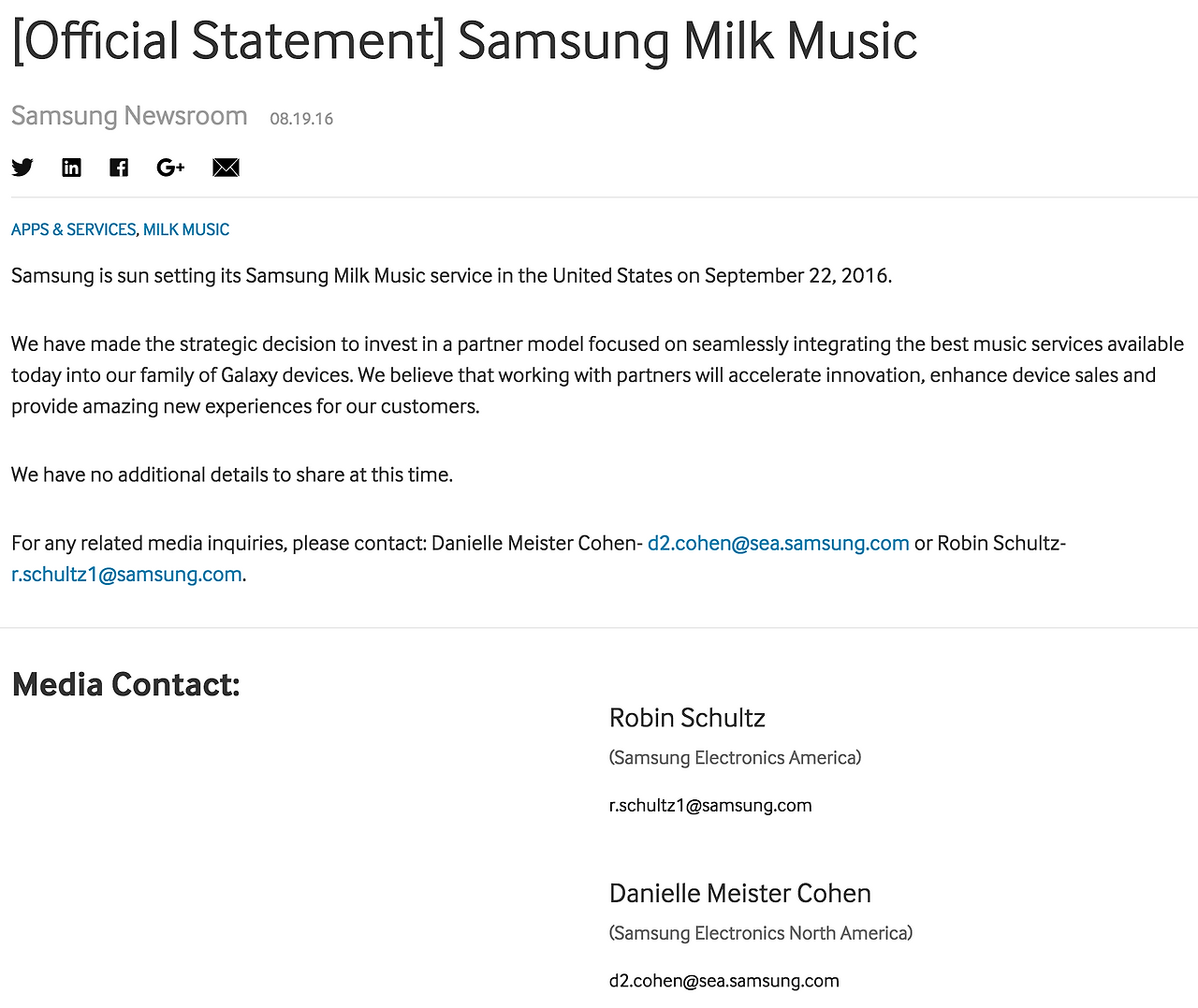Screen dimensions: 1198x1008
Task: Click d2.cohen email link in article paragraph
Action: (778, 543)
